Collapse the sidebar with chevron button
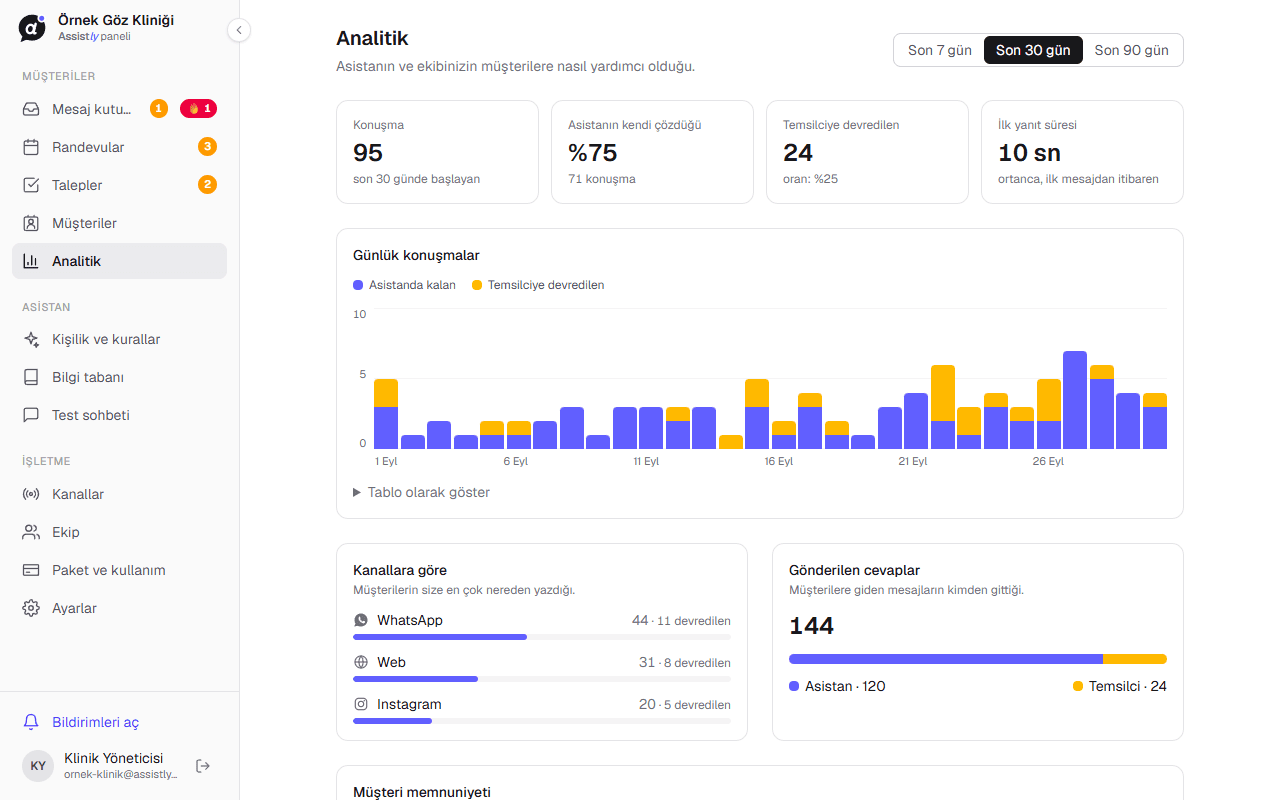The height and width of the screenshot is (800, 1280). coord(238,30)
